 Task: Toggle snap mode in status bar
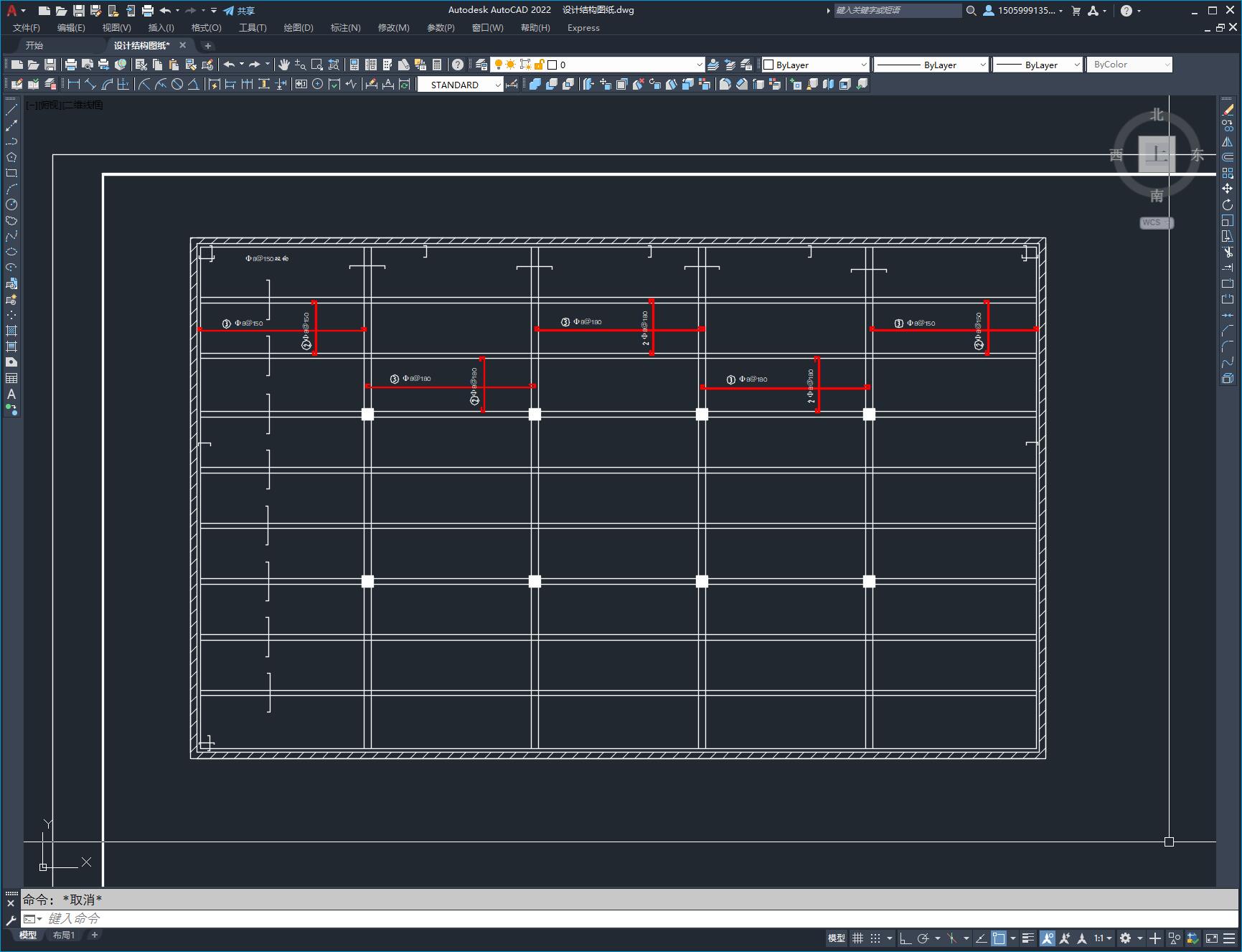(875, 938)
